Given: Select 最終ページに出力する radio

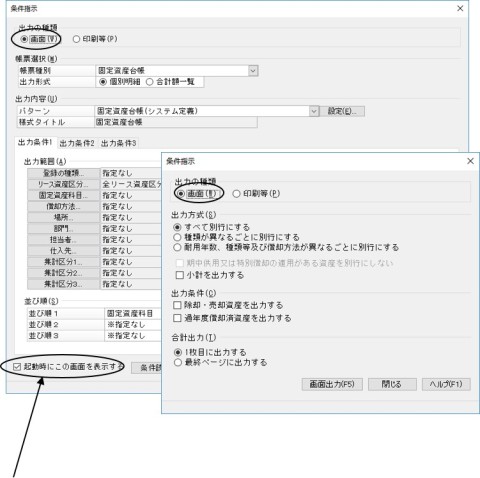Looking at the screenshot, I should tap(221, 362).
